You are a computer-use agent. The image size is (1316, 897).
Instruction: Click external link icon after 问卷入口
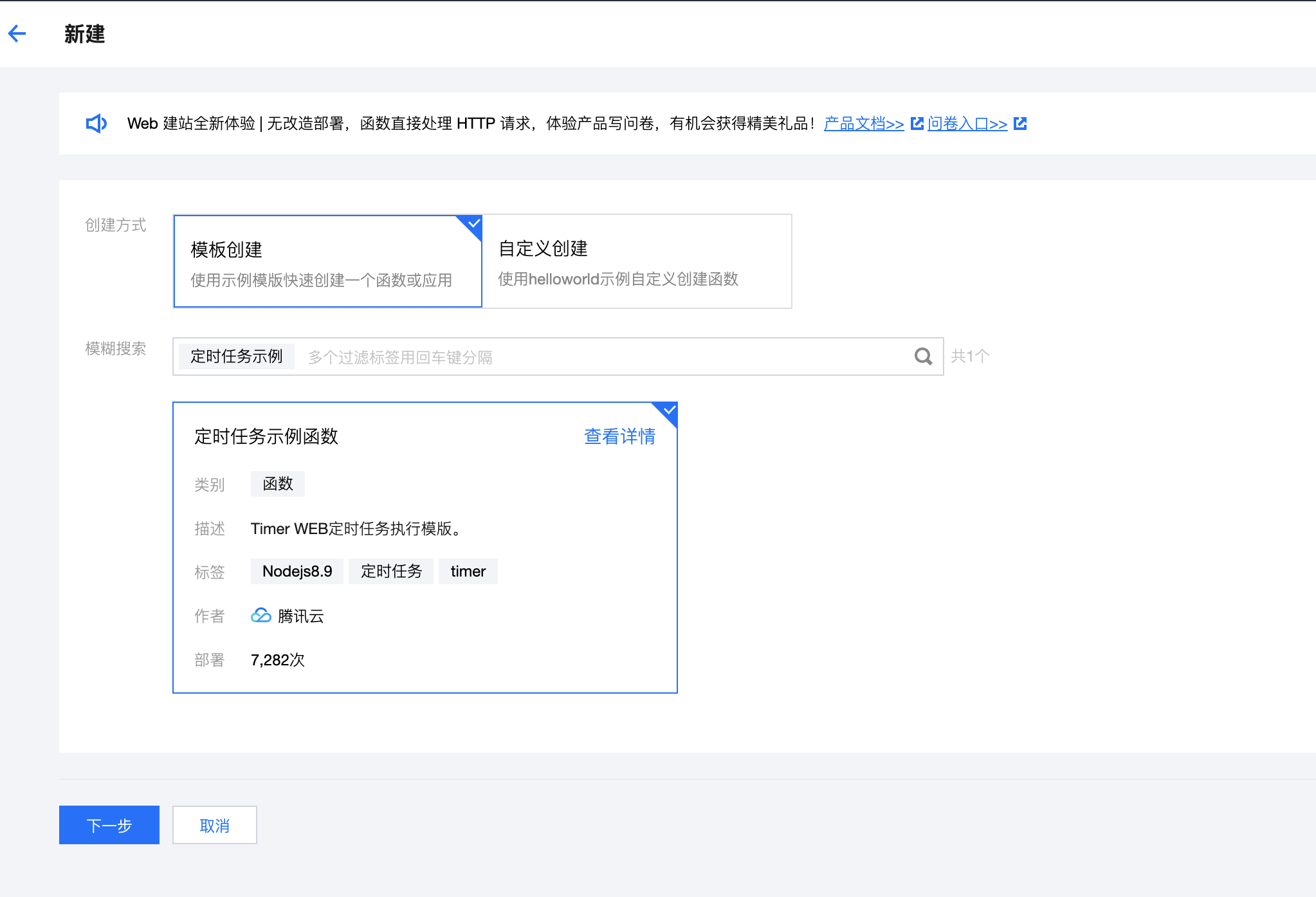coord(1020,124)
